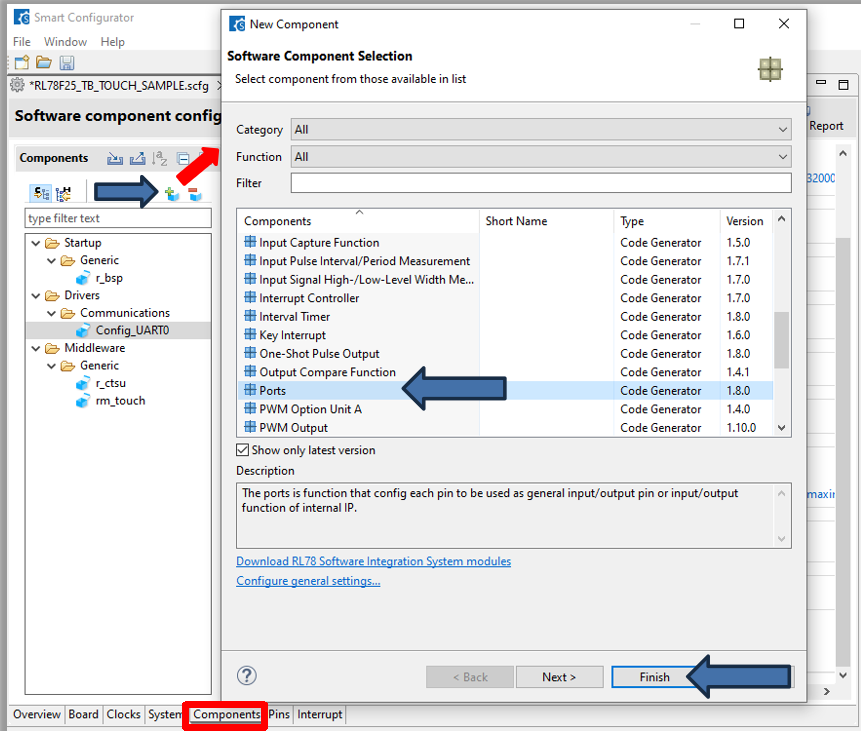Collapse the Drivers tree folder
Screen dimensions: 861x731
(x=36, y=295)
